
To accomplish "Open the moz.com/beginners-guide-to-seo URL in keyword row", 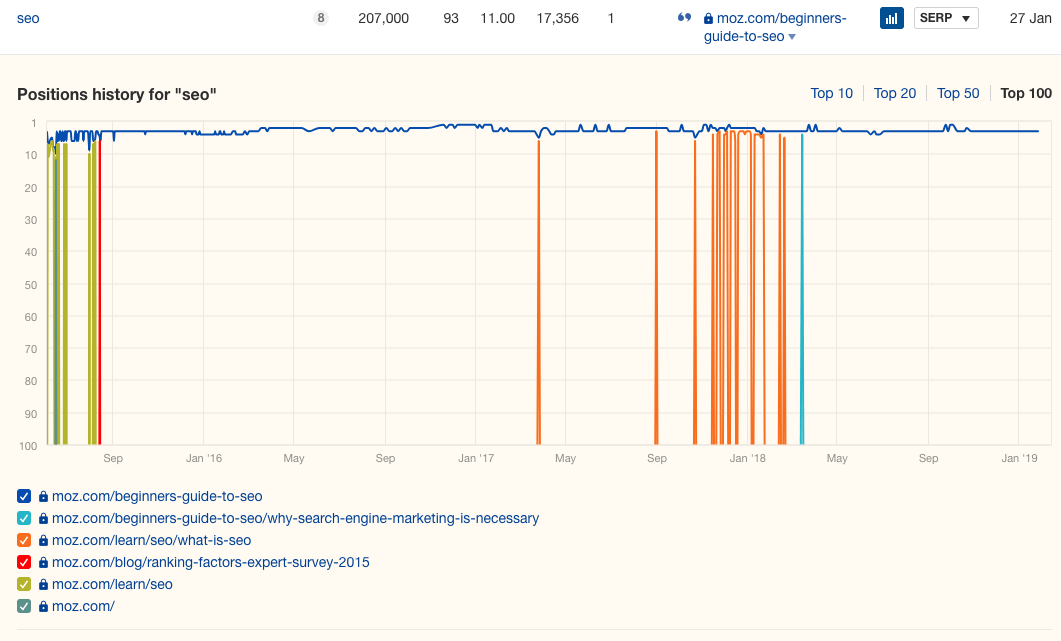I will [775, 28].
